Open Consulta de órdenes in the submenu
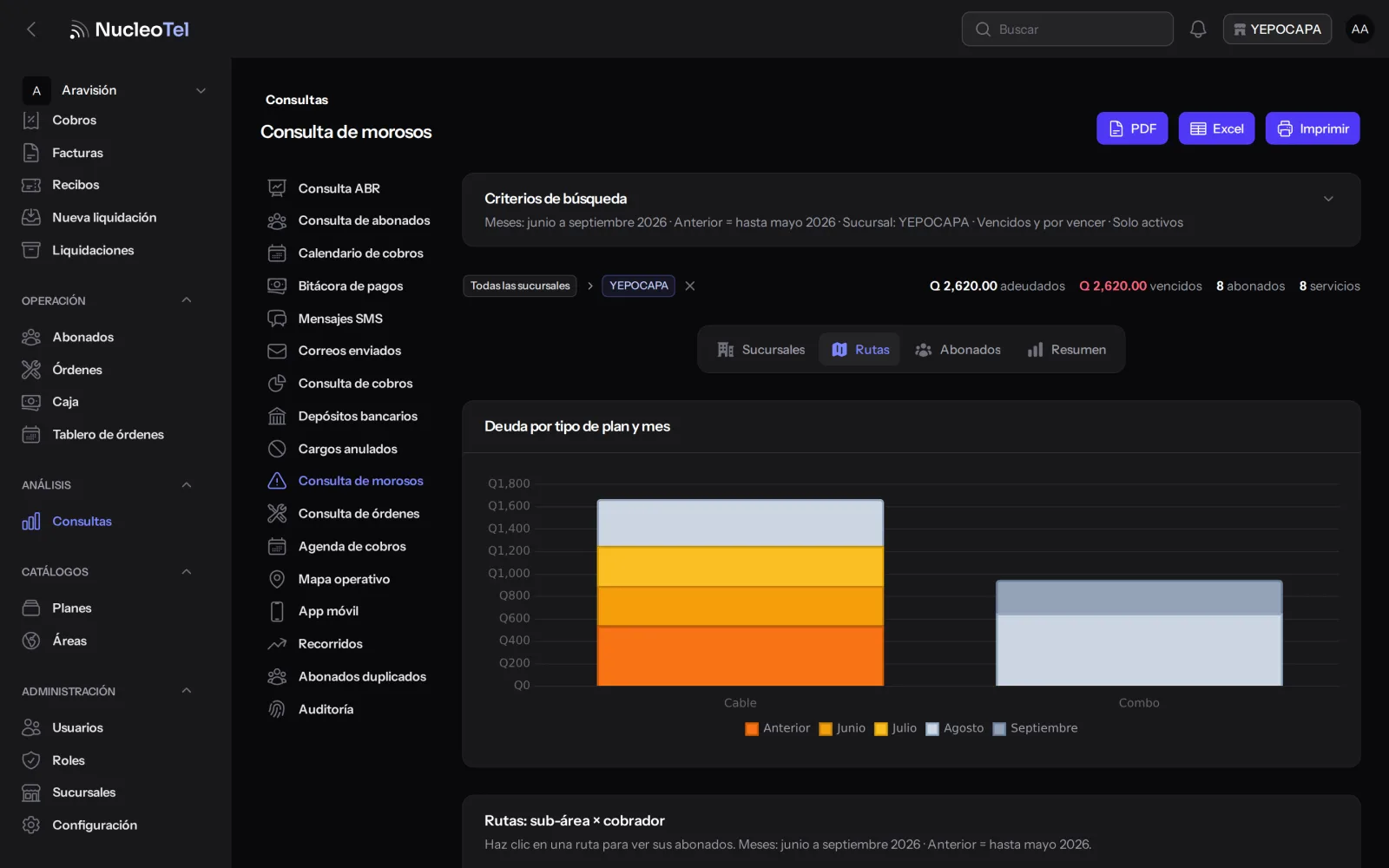 point(359,514)
